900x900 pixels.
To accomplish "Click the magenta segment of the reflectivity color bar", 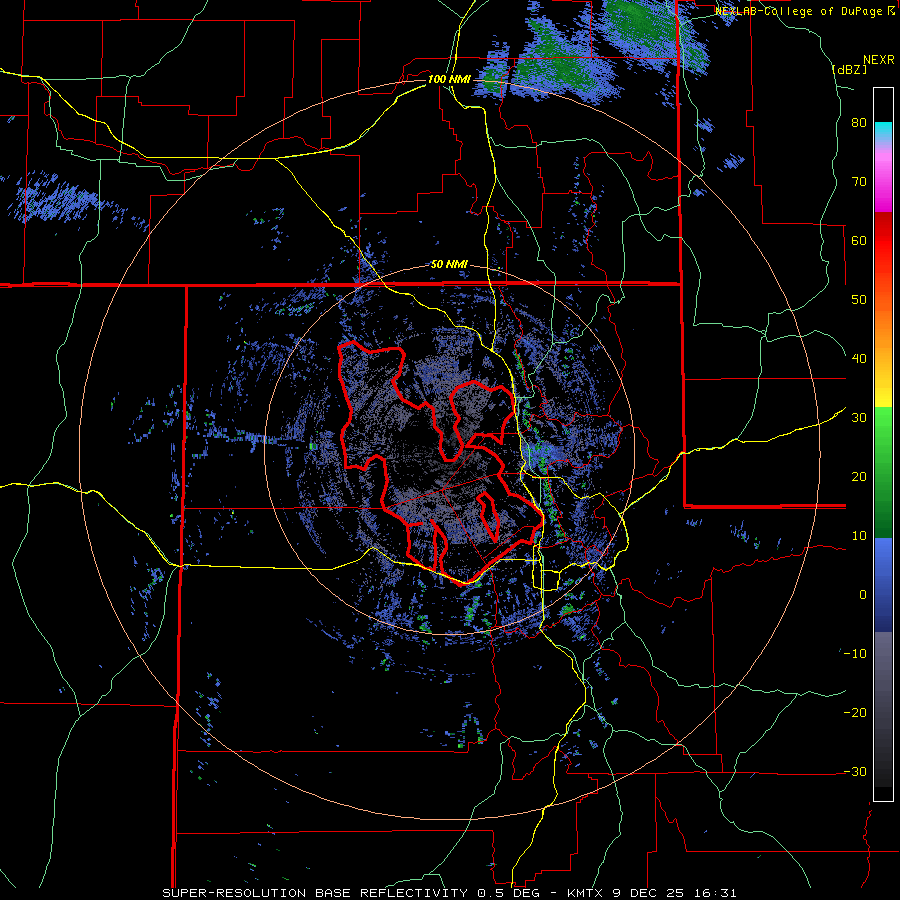I will 883,184.
